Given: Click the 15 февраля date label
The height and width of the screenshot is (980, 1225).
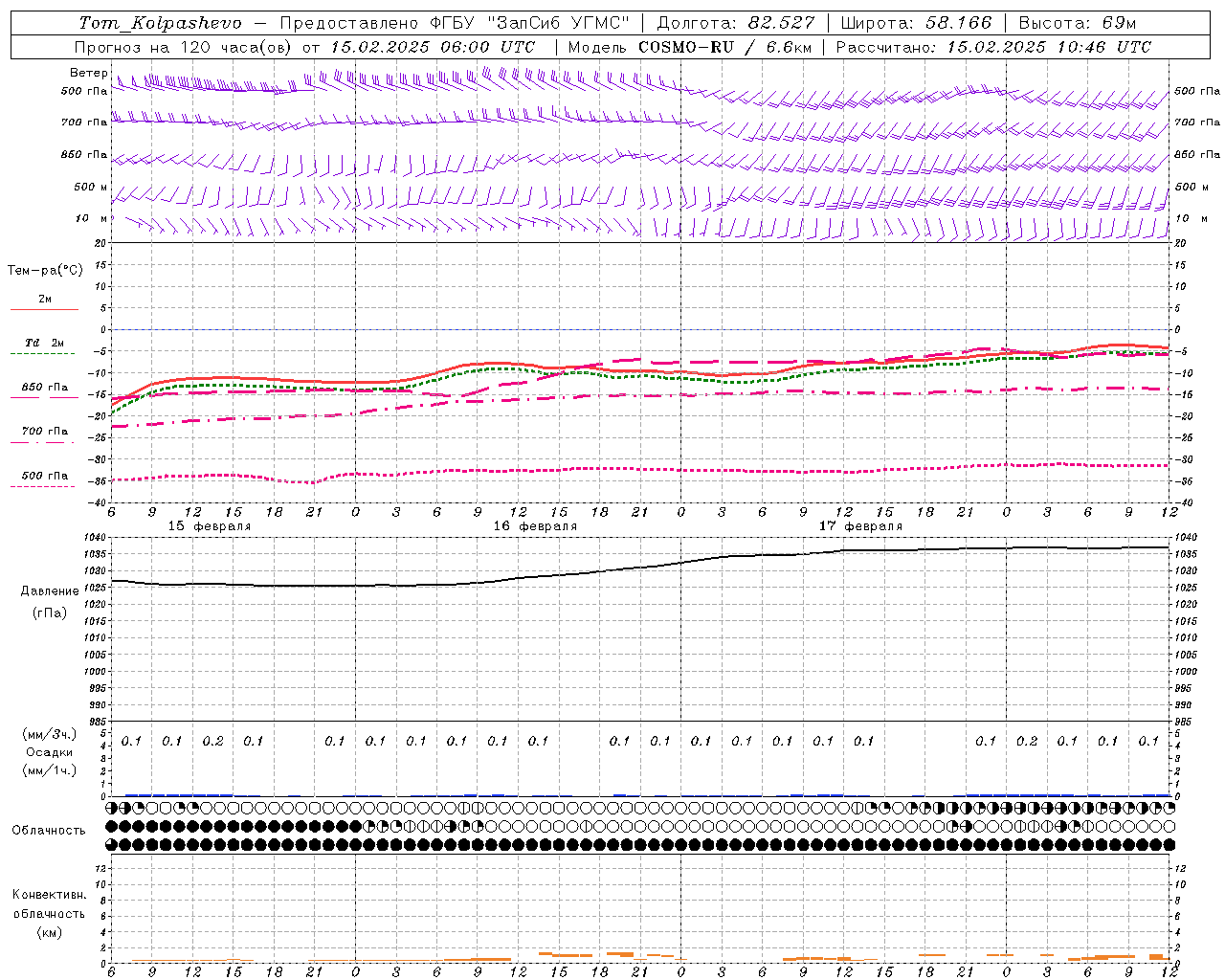Looking at the screenshot, I should 210,526.
